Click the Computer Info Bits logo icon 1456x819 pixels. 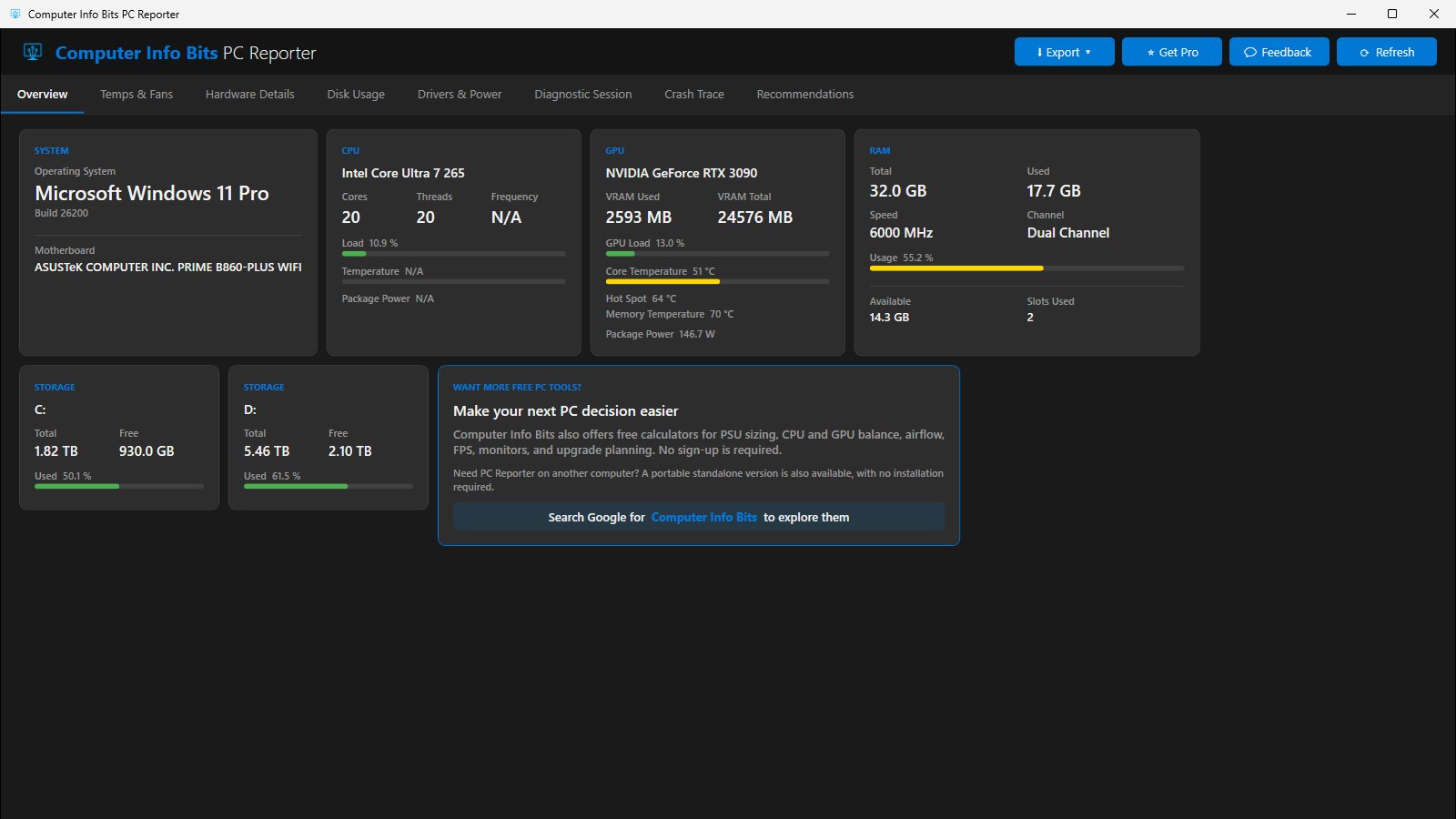[34, 52]
